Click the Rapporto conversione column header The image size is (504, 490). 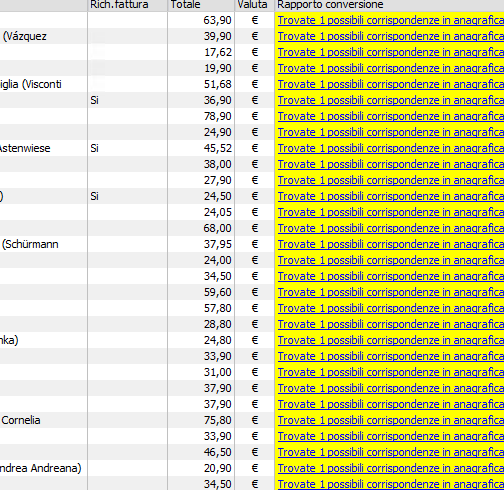389,5
